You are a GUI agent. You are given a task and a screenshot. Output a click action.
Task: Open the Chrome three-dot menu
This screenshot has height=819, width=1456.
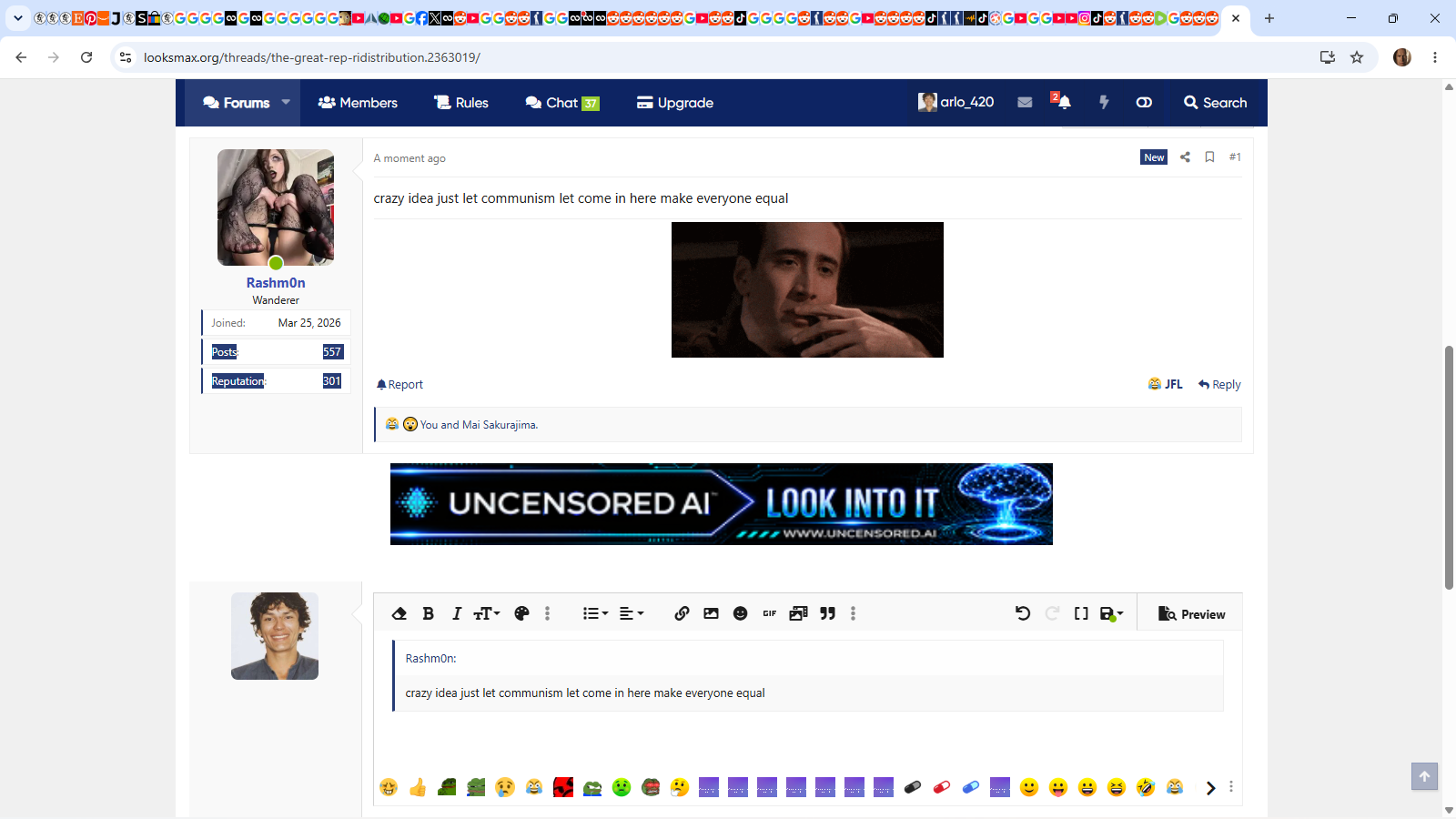point(1435,57)
